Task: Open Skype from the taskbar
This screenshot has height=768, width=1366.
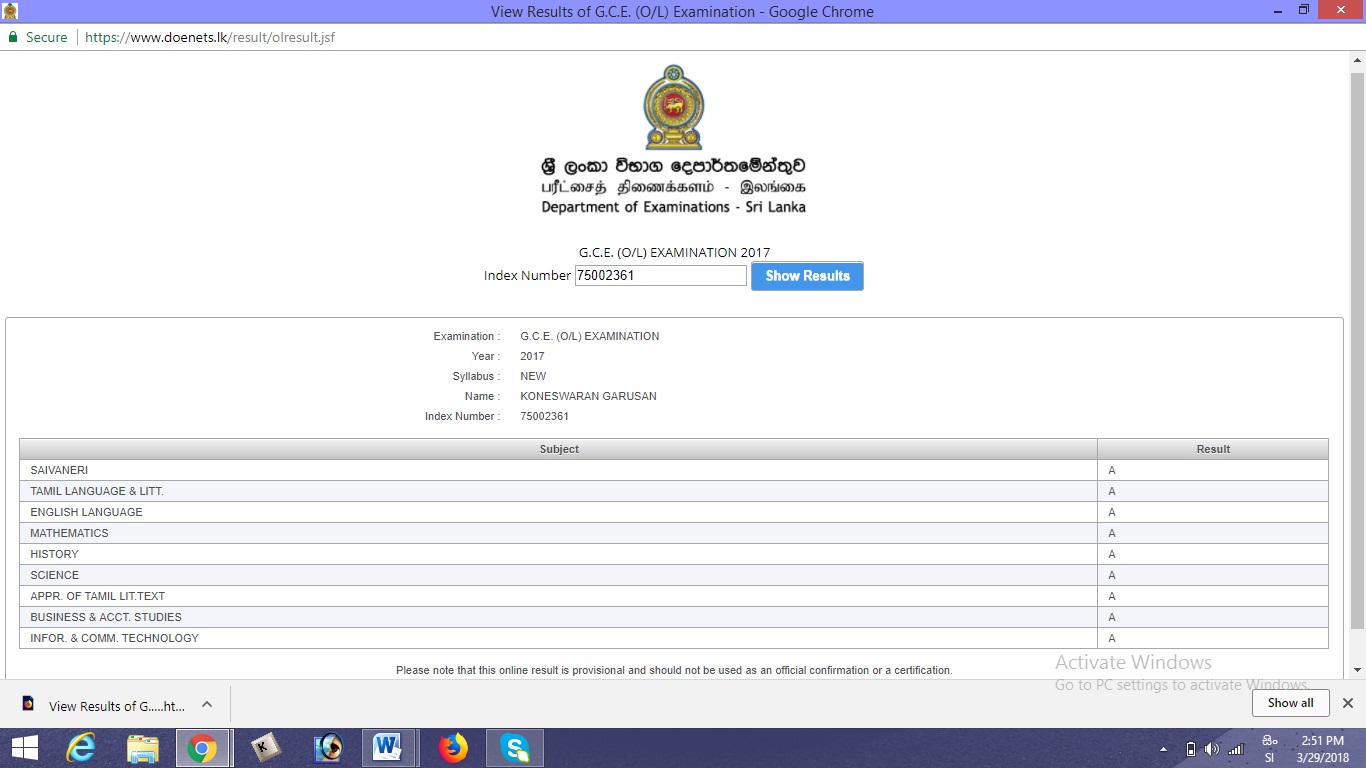Action: click(515, 748)
